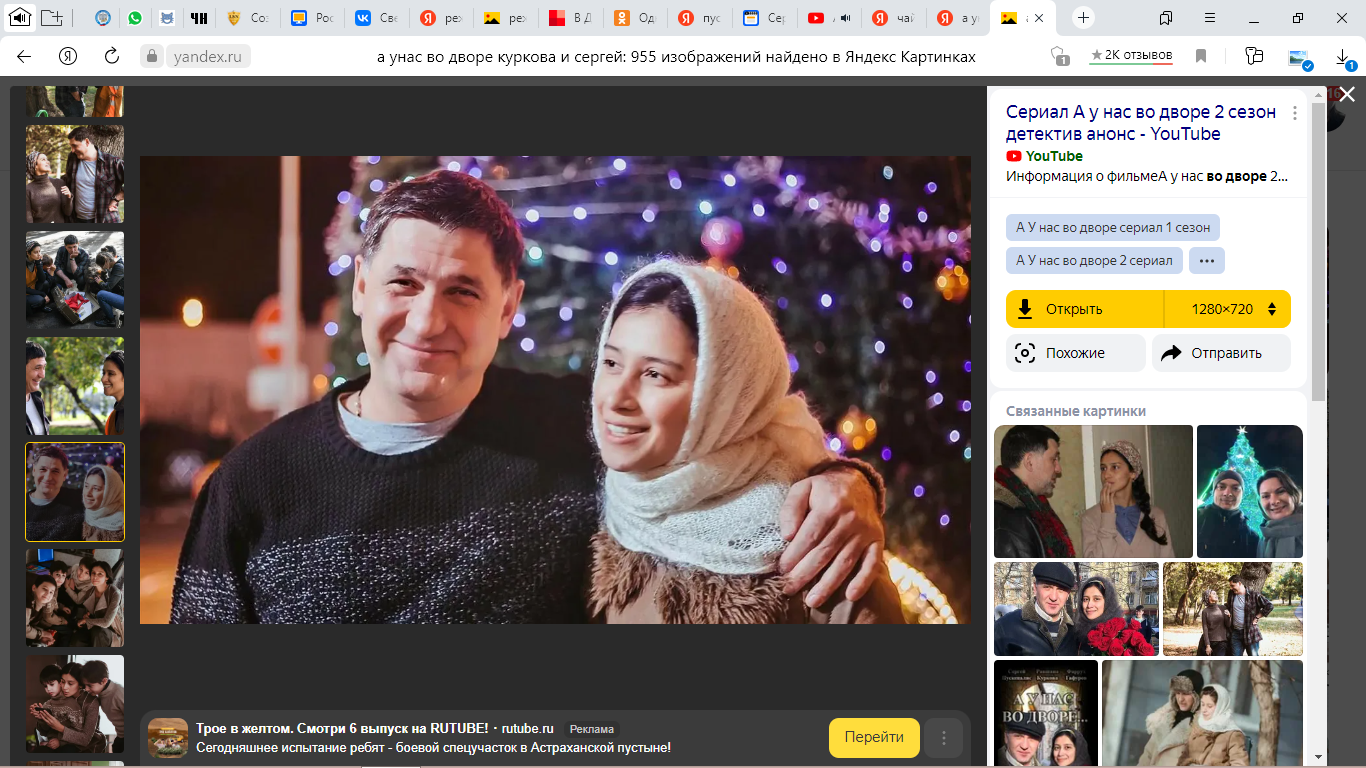The image size is (1366, 768).
Task: Open the first related image thumbnail
Action: [x=1092, y=491]
